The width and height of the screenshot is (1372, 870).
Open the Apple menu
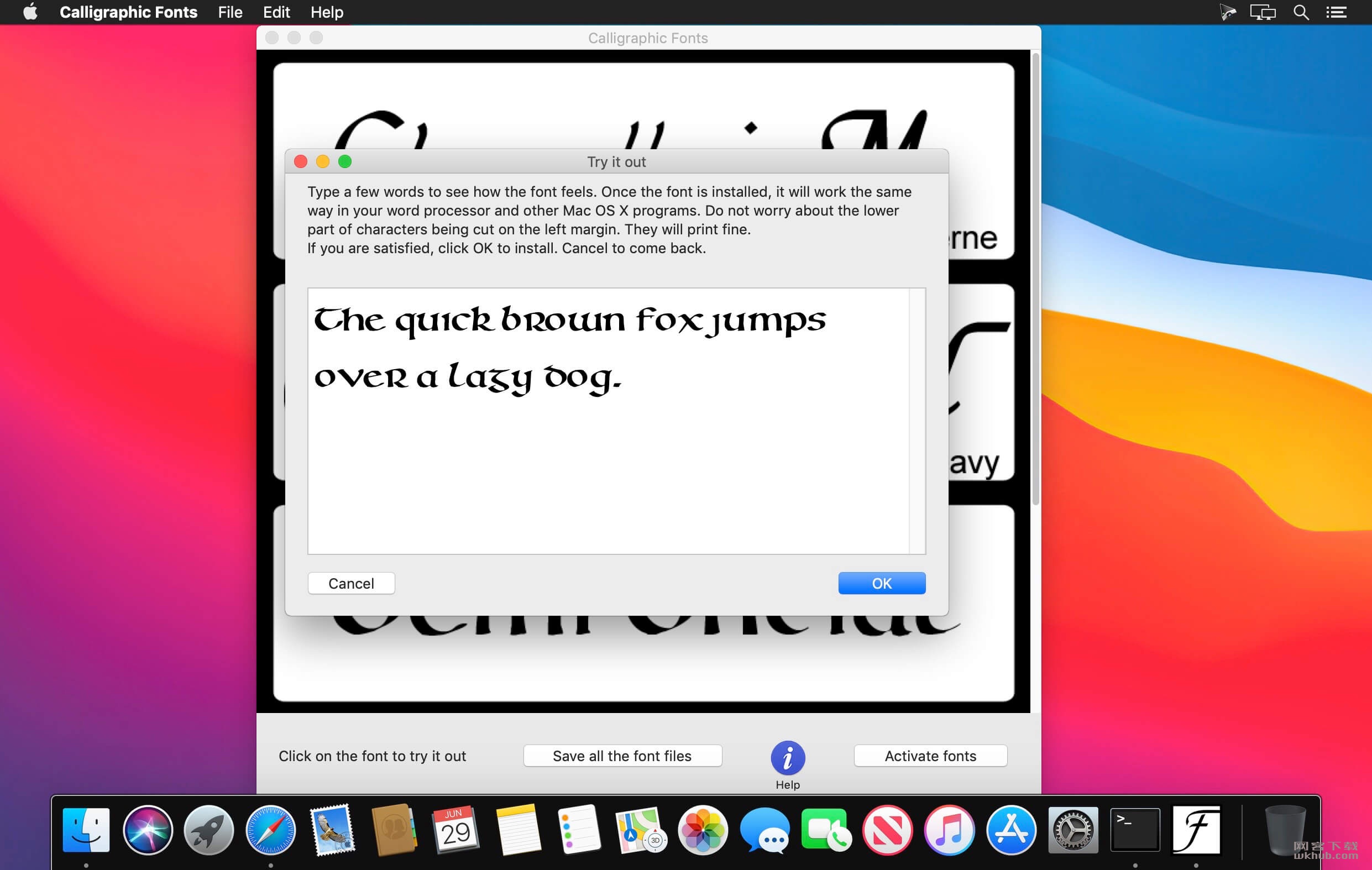click(30, 12)
